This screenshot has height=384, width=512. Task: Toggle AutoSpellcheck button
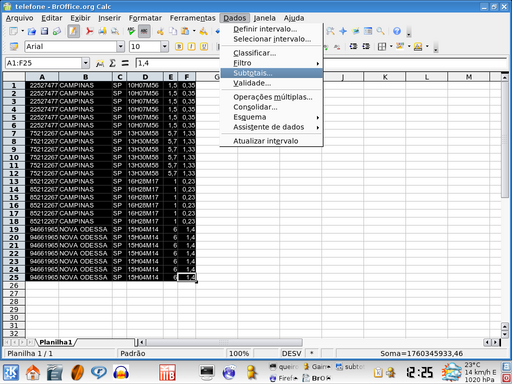pyautogui.click(x=144, y=31)
